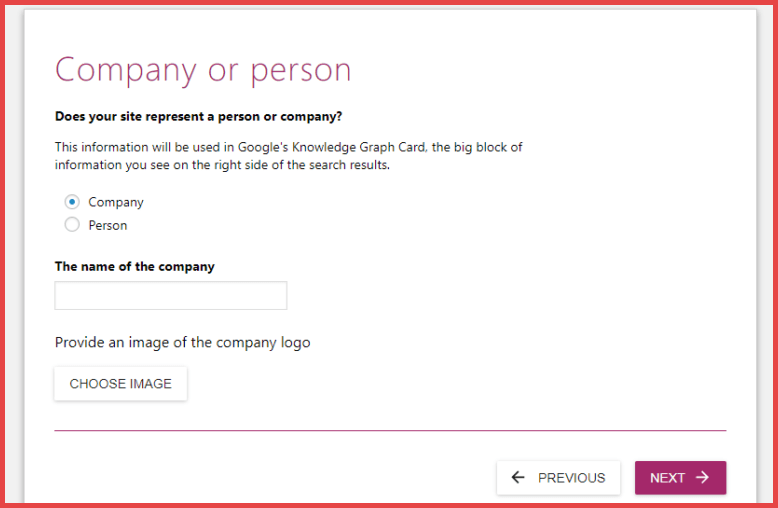Click the 'Company or person' page heading
778x508 pixels.
(203, 70)
